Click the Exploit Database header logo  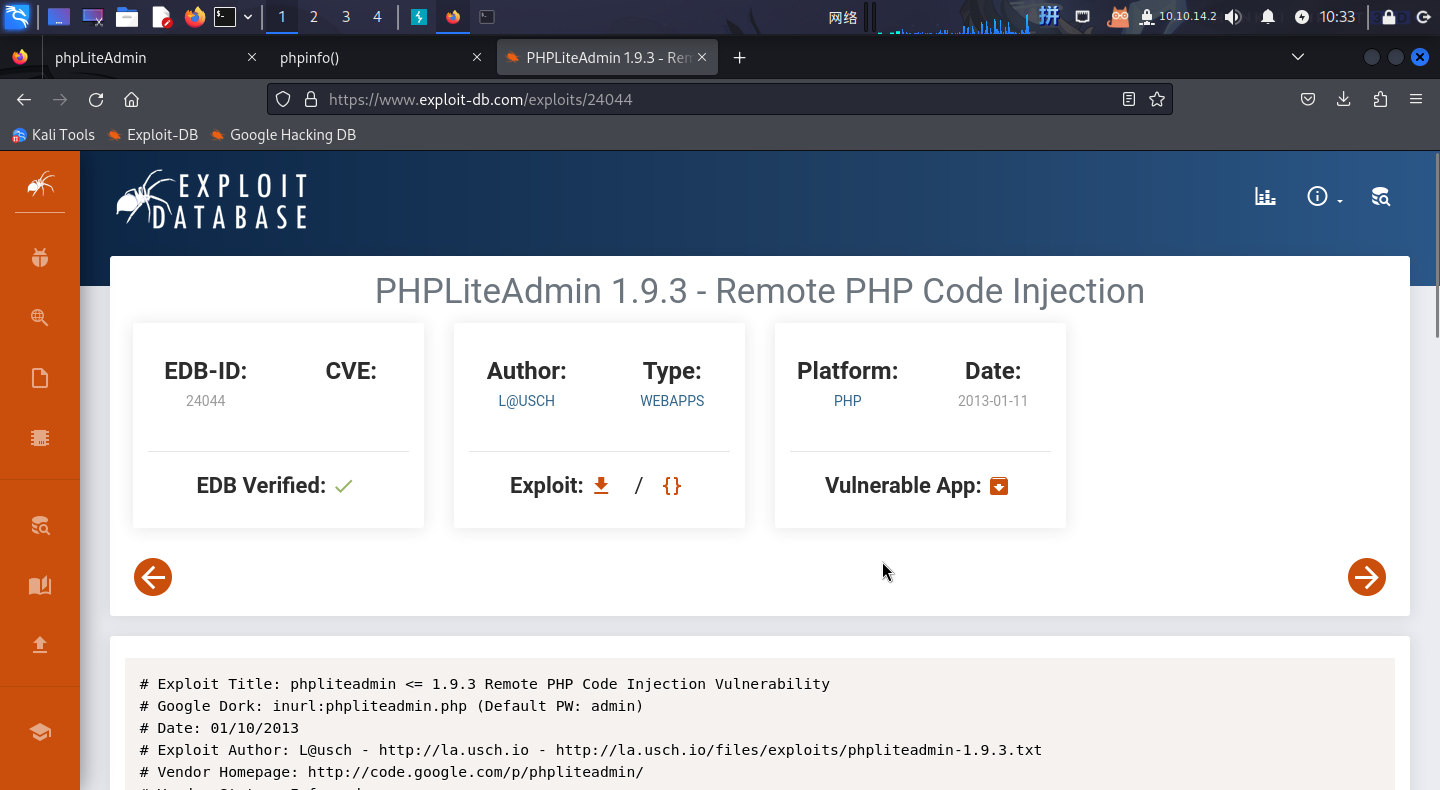tap(211, 199)
